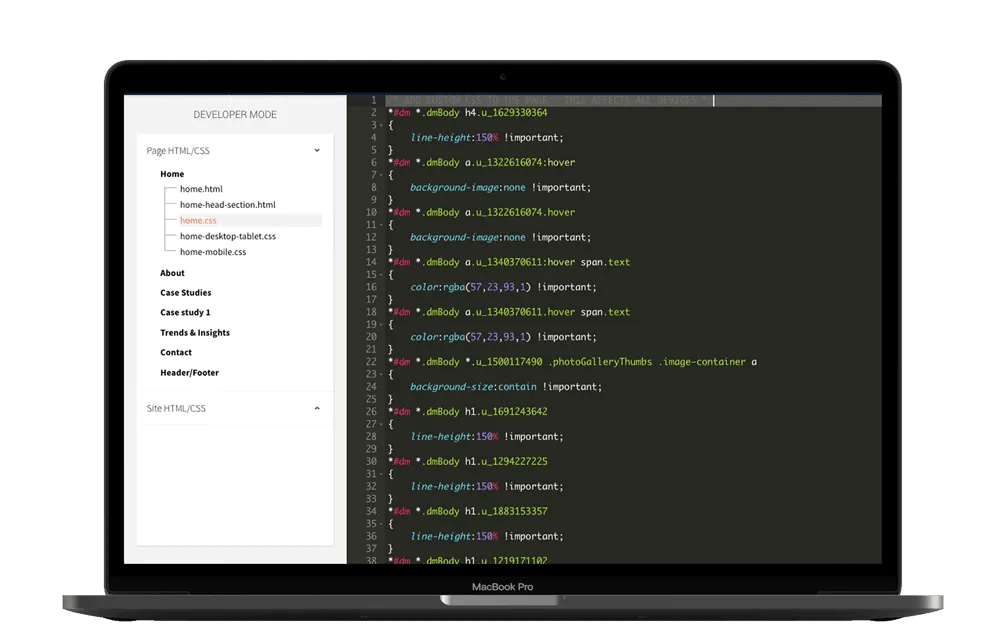Open the Case study 1 page entry
The width and height of the screenshot is (1000, 624).
tap(185, 313)
